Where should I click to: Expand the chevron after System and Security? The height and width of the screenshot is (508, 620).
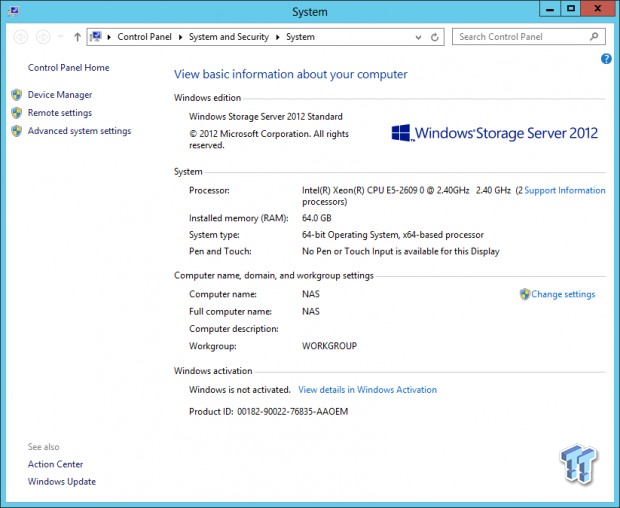(278, 37)
